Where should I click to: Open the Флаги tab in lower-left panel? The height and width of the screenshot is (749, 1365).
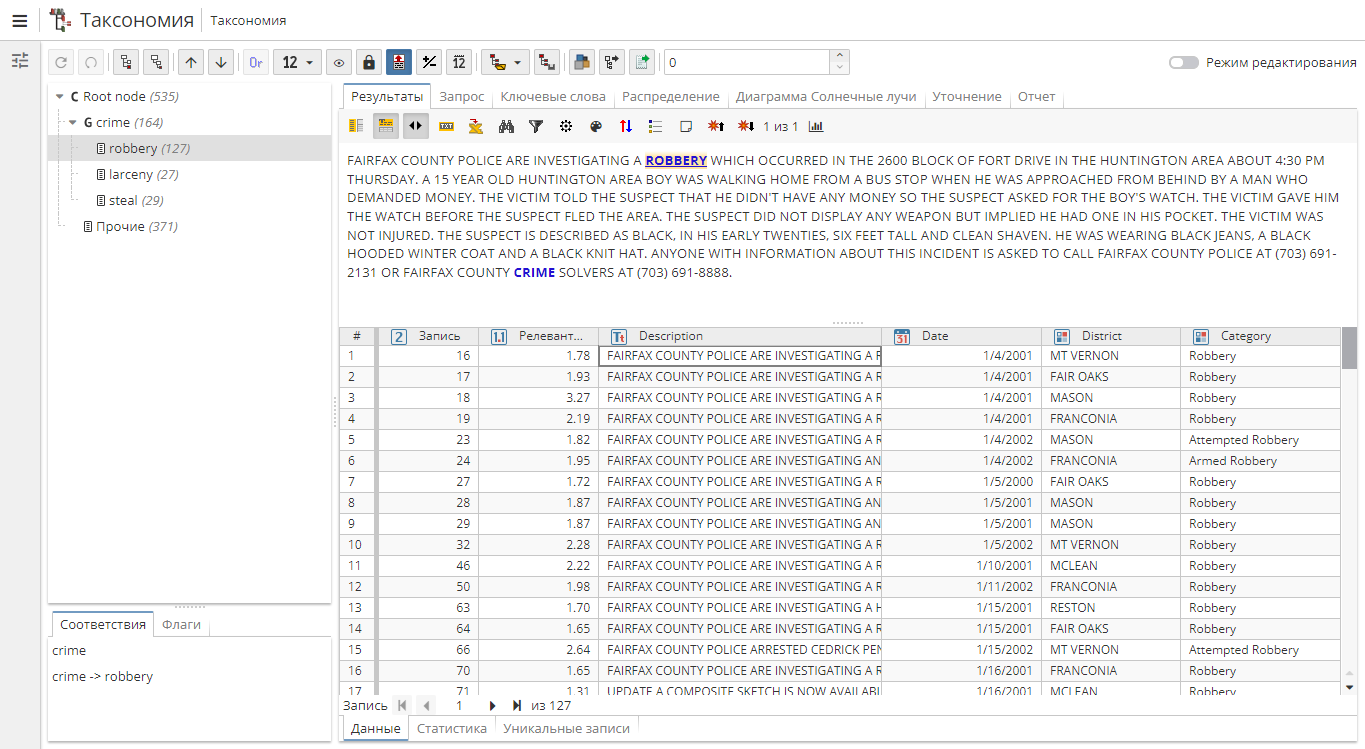point(182,624)
